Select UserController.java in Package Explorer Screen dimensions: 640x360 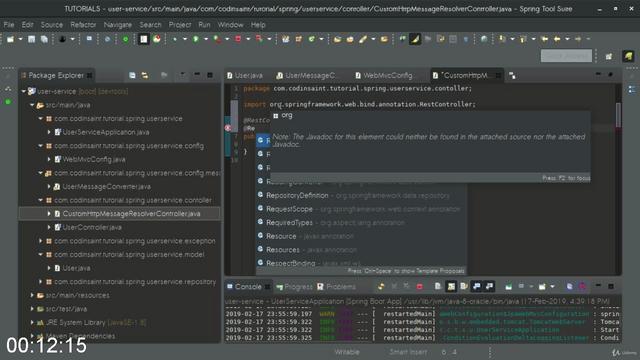point(92,227)
